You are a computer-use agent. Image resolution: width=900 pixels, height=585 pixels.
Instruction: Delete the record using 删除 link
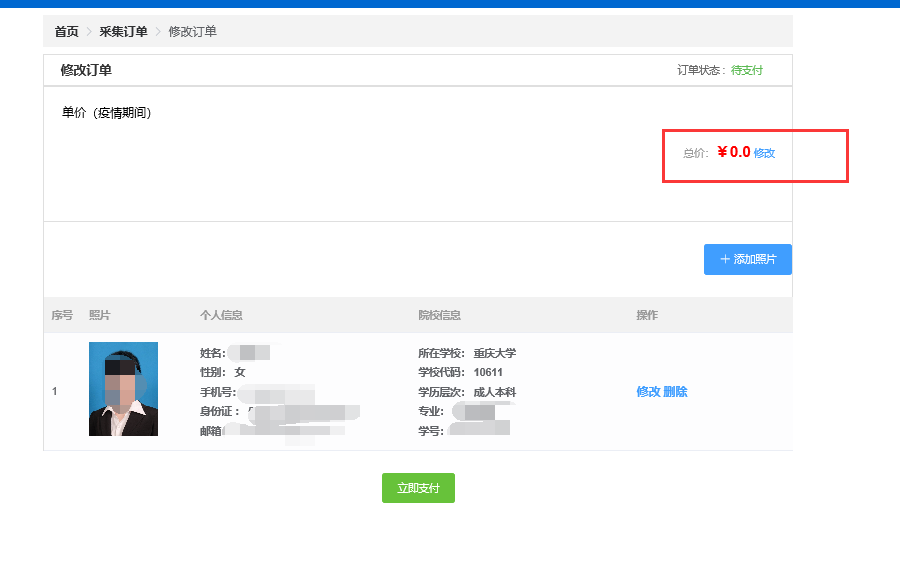pos(675,391)
